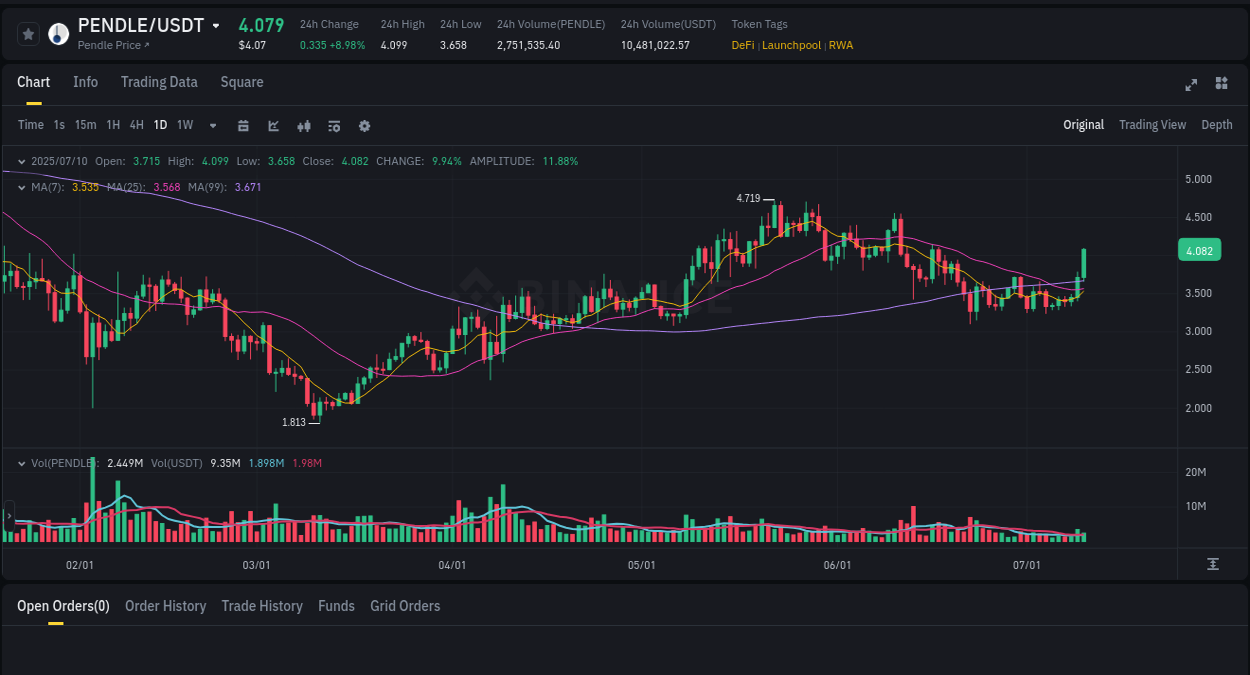Screen dimensions: 1250x675
Task: Select the 4H timeframe
Action: (136, 125)
